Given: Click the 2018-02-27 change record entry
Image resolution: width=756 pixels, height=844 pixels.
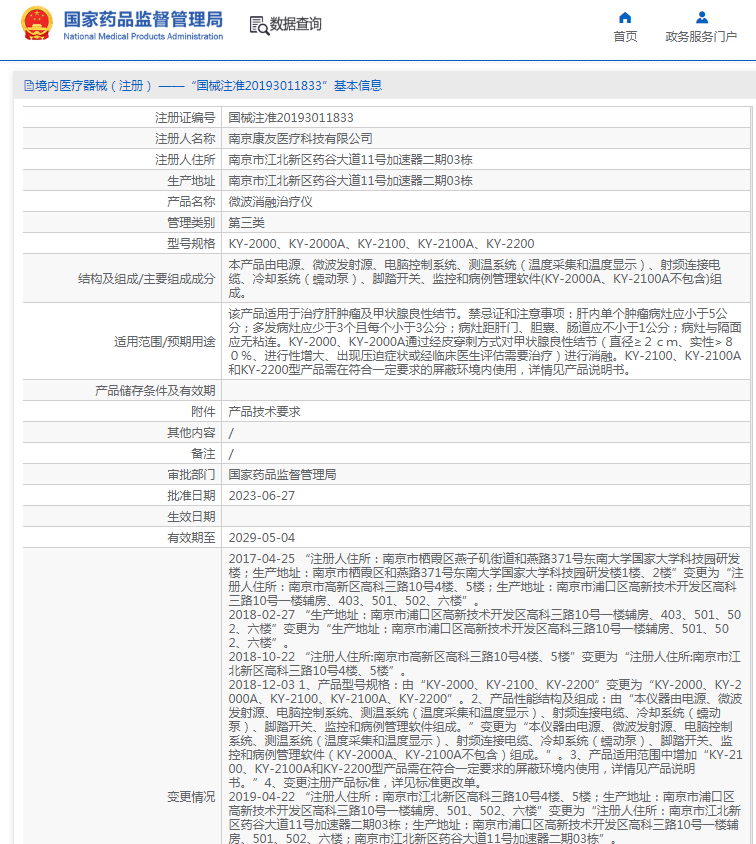Looking at the screenshot, I should (x=485, y=629).
